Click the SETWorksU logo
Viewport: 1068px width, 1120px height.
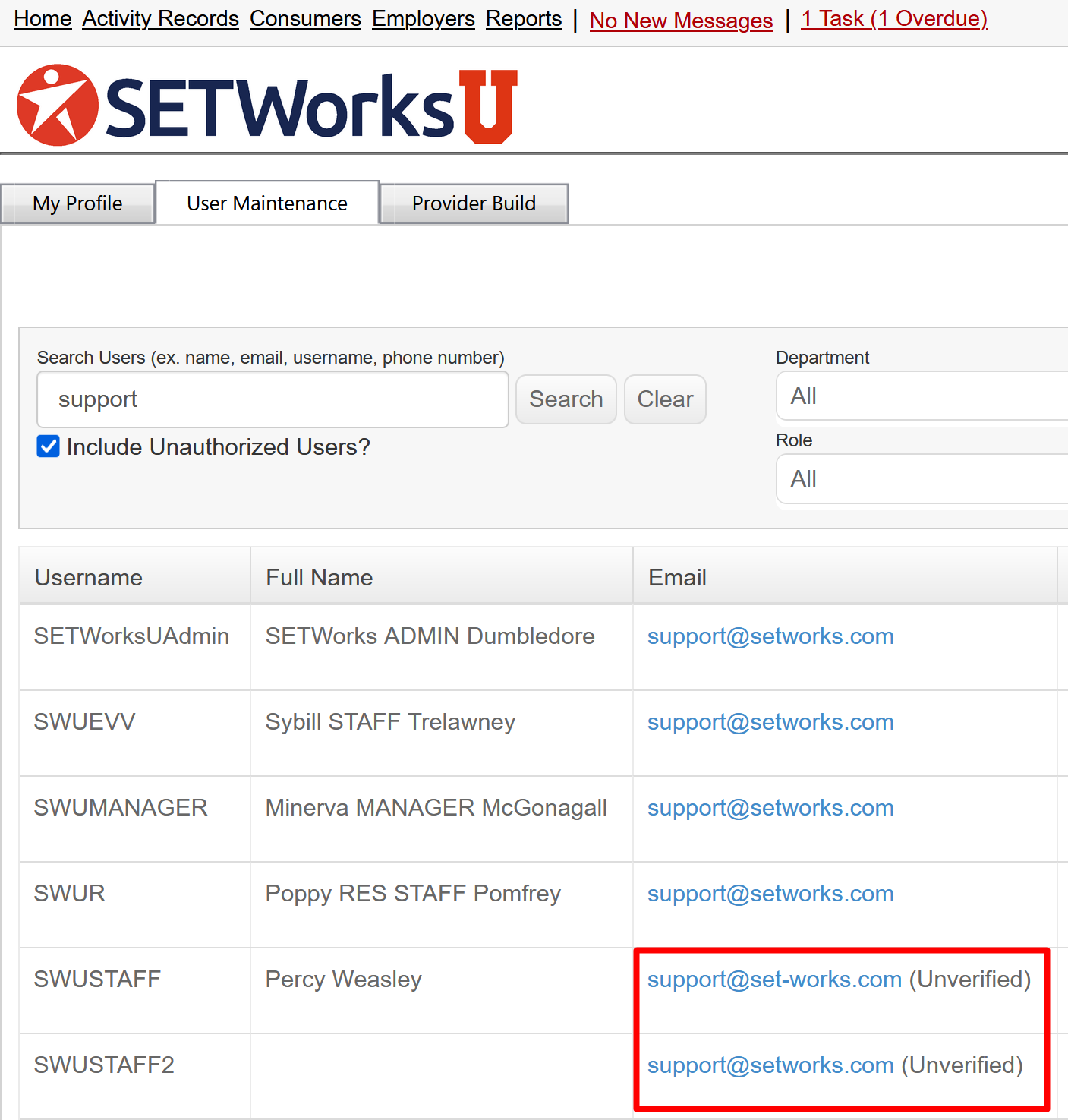pos(267,106)
